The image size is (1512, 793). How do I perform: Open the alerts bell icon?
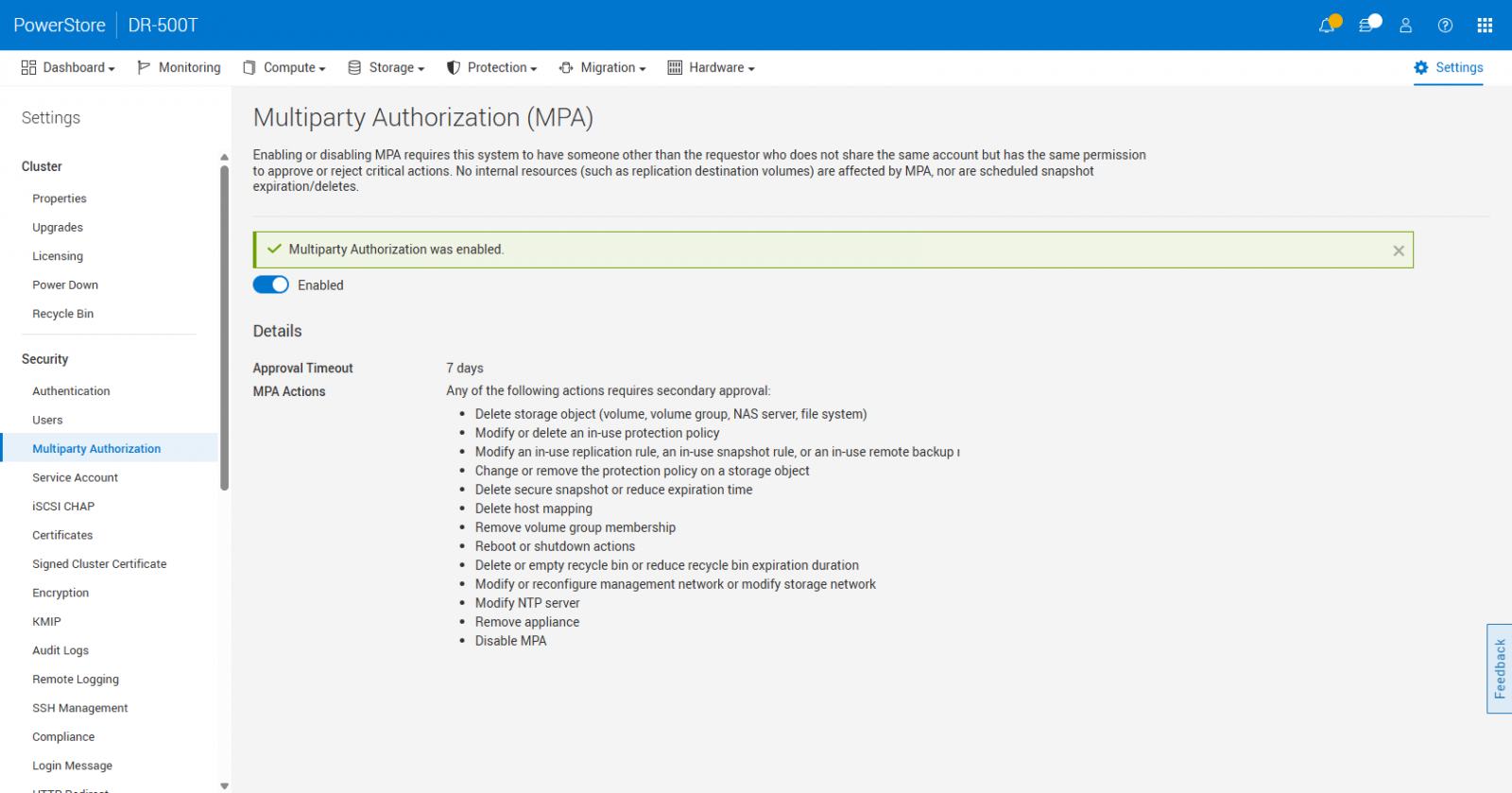click(x=1327, y=26)
